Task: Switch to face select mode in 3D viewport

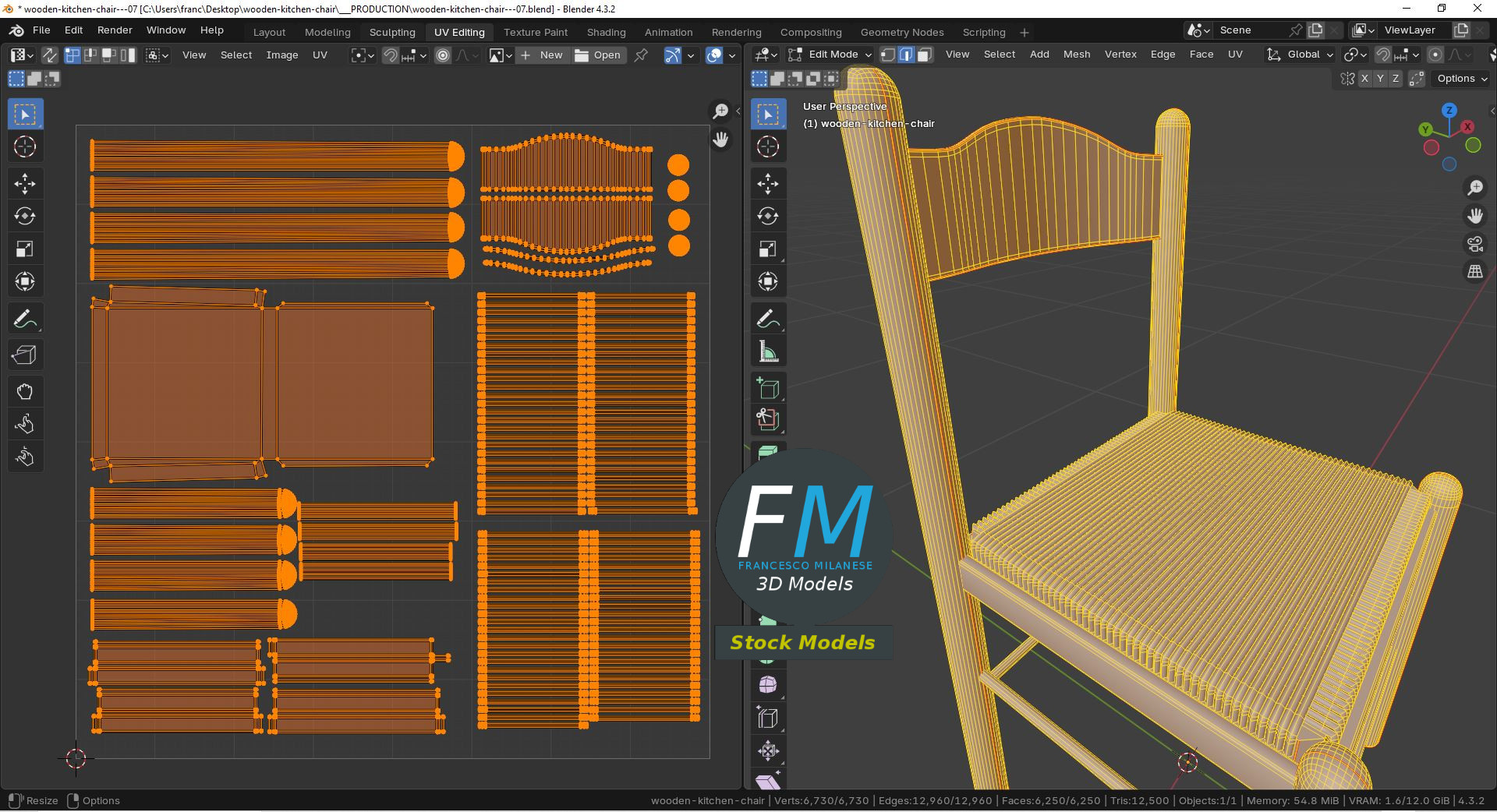Action: click(925, 55)
